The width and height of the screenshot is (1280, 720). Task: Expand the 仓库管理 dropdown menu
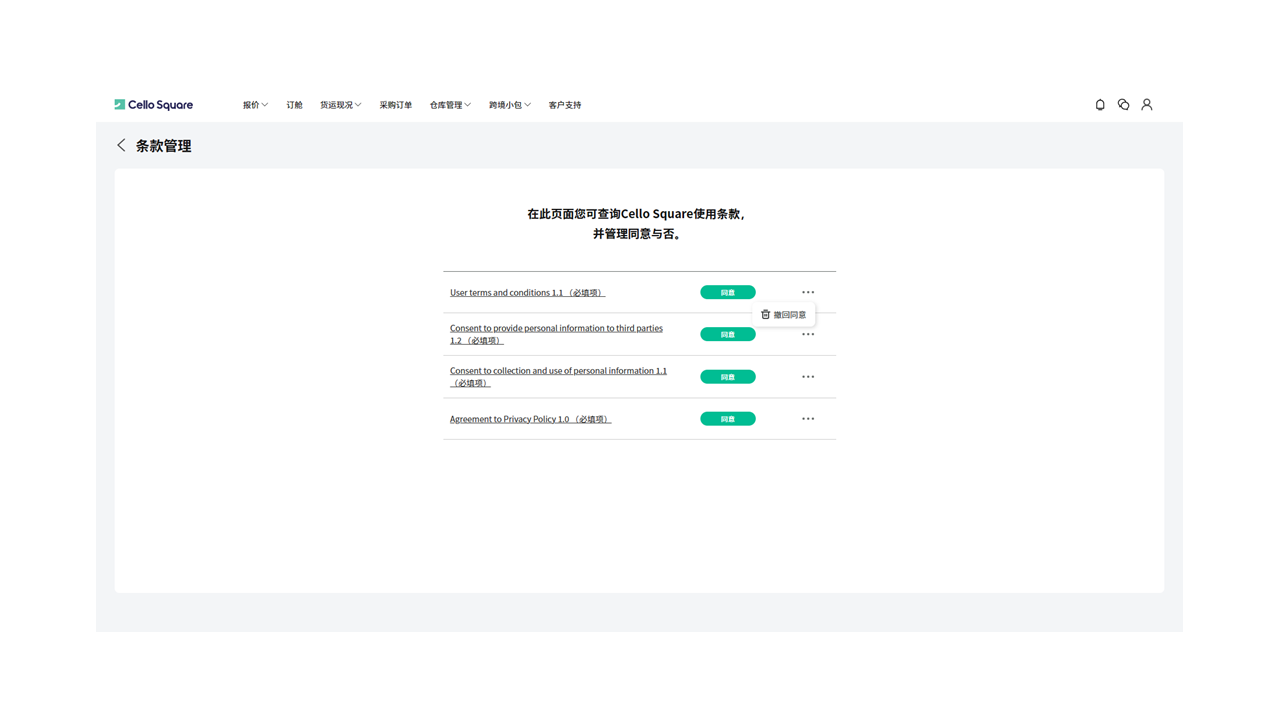pyautogui.click(x=450, y=105)
